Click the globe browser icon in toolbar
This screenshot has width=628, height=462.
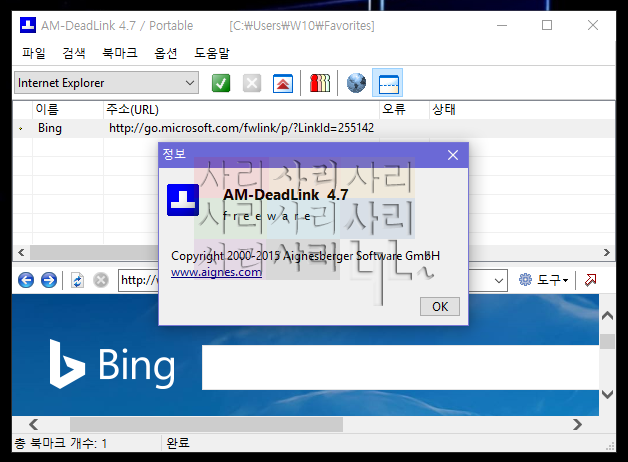point(356,83)
